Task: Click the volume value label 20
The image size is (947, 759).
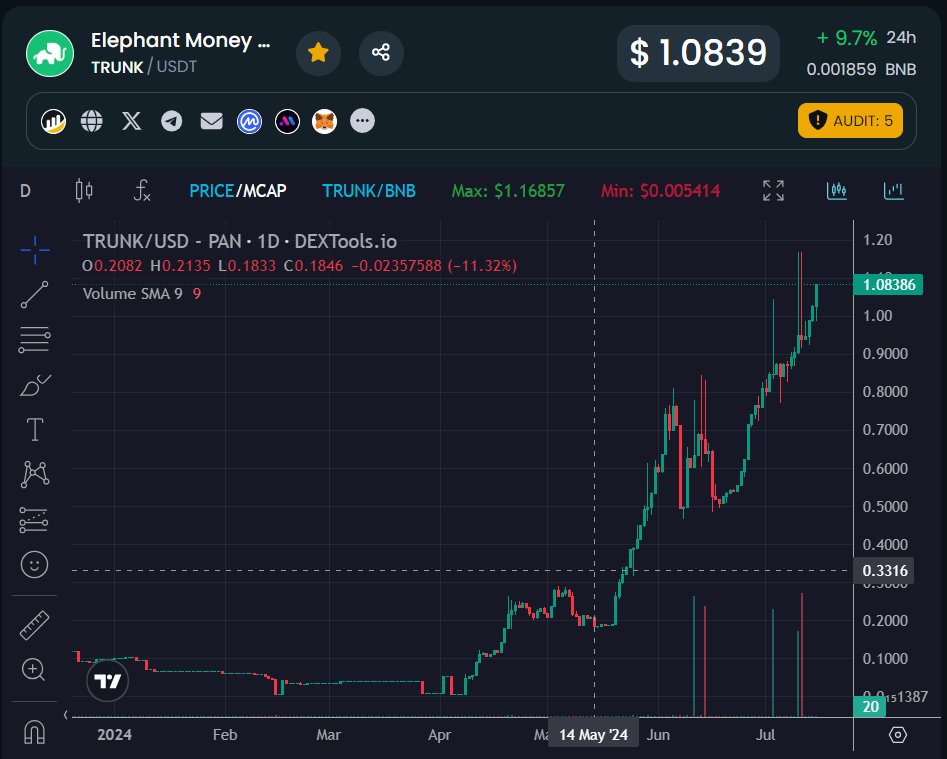Action: 870,706
